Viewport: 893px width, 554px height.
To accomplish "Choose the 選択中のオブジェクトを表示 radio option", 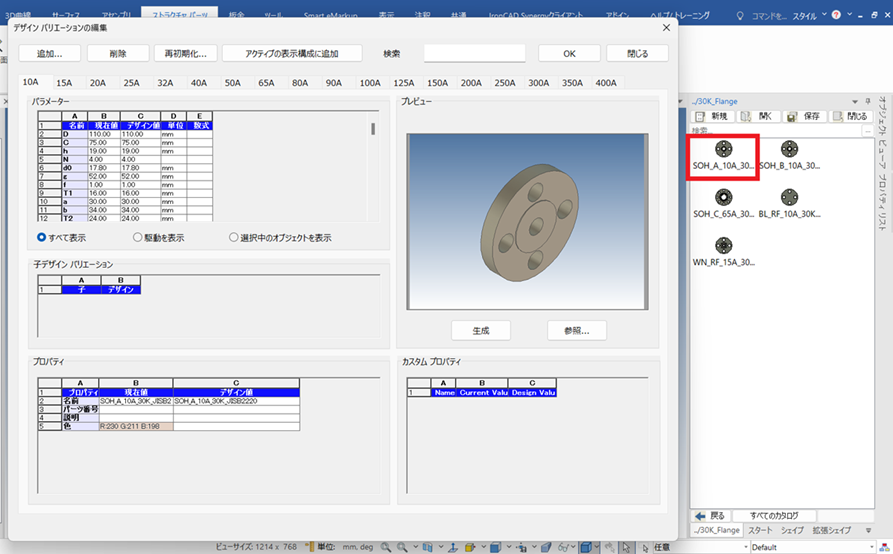I will click(234, 238).
